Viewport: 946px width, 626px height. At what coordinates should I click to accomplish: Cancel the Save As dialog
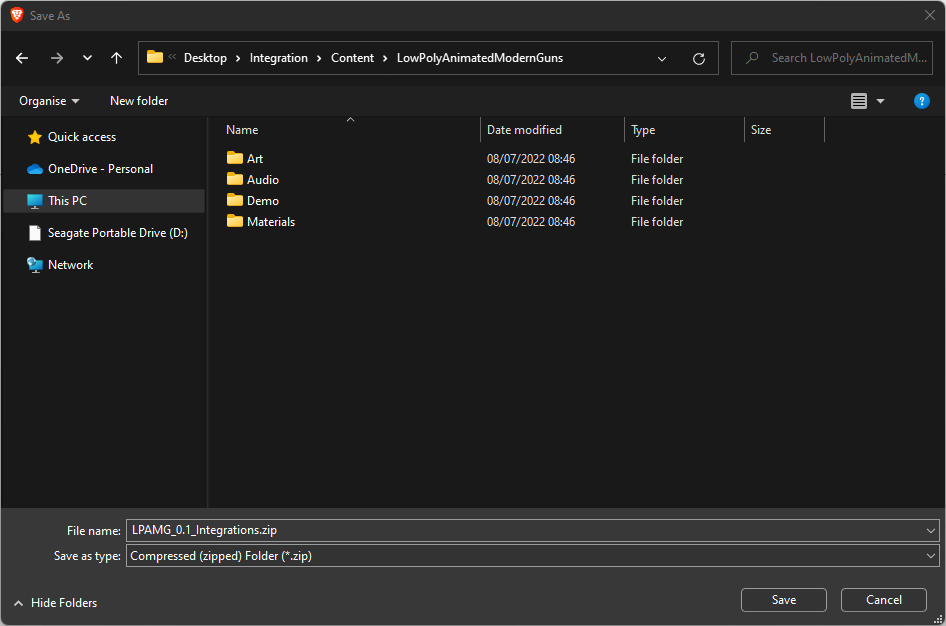pos(883,600)
